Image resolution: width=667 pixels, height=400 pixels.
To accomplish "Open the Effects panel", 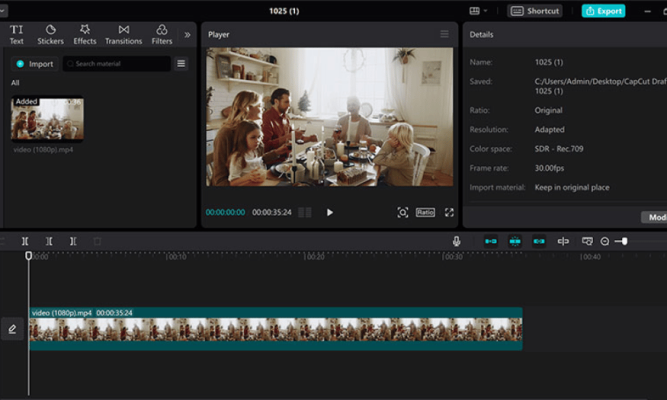I will point(85,35).
